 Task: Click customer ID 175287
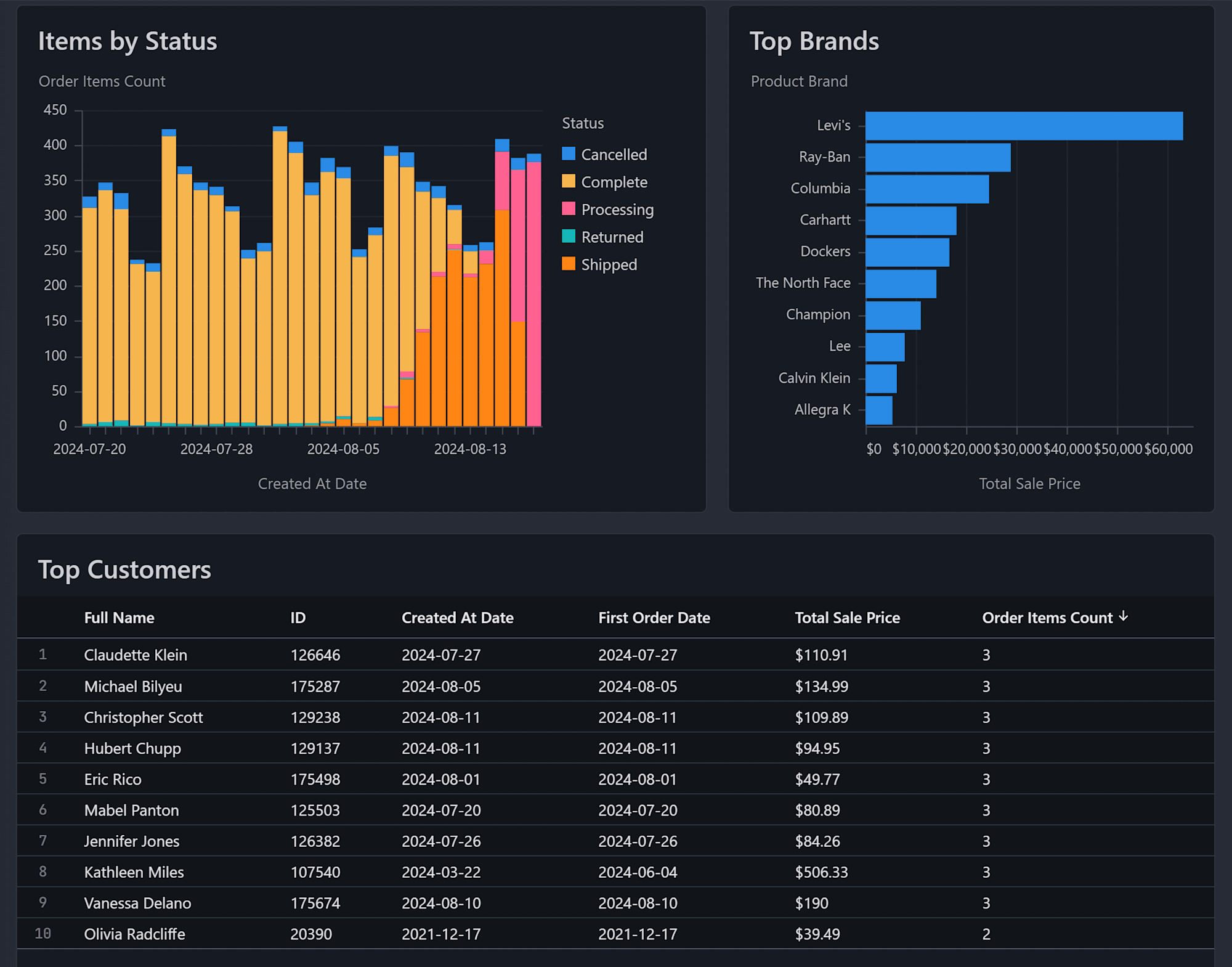[315, 686]
